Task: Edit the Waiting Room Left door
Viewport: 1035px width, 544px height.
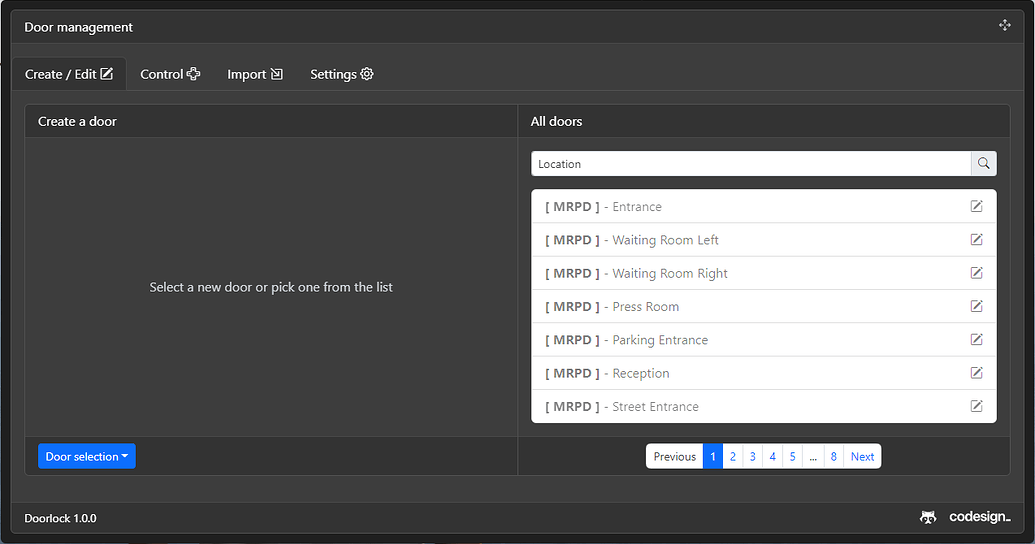Action: coord(976,240)
